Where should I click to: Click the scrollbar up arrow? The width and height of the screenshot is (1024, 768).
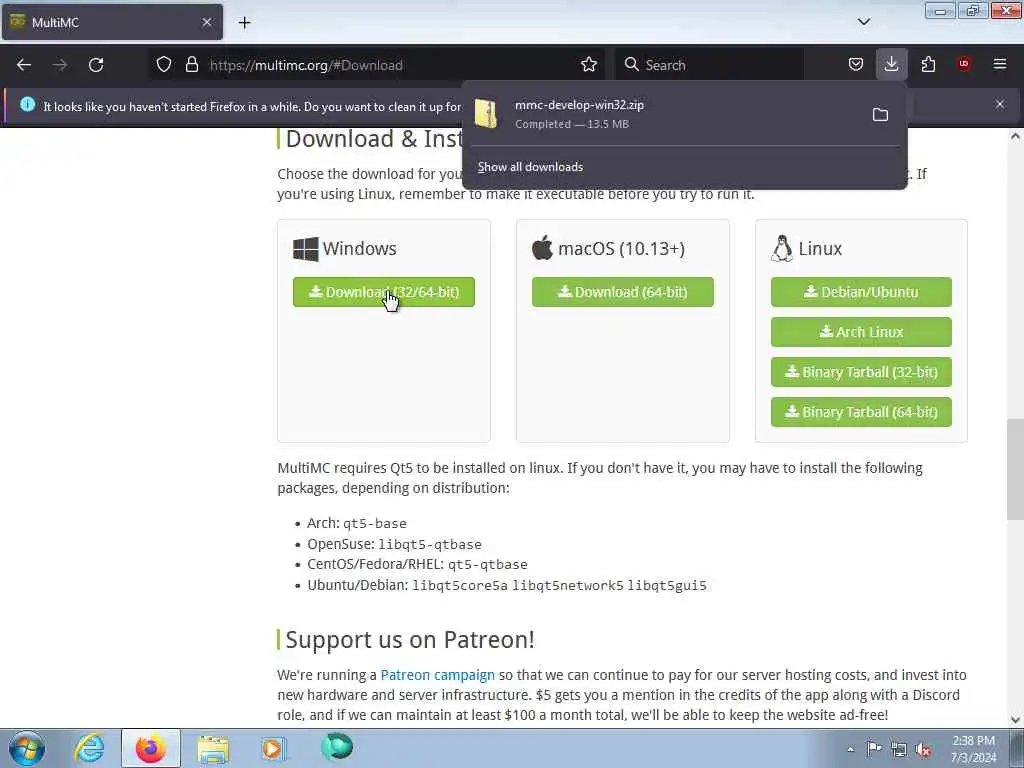click(1015, 136)
